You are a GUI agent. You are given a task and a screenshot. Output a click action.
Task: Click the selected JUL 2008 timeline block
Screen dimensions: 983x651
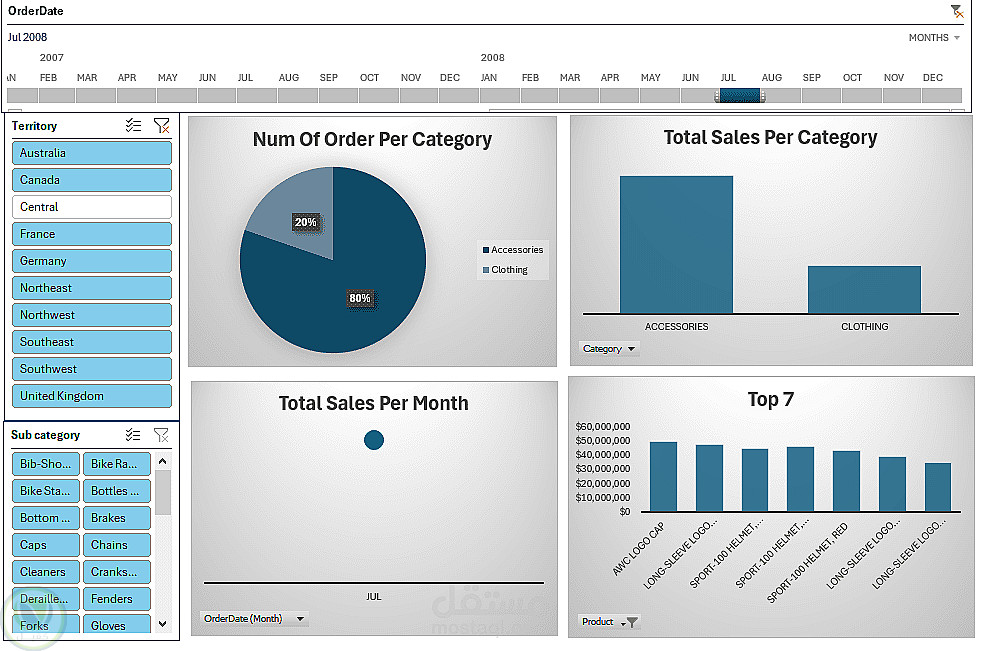click(740, 95)
